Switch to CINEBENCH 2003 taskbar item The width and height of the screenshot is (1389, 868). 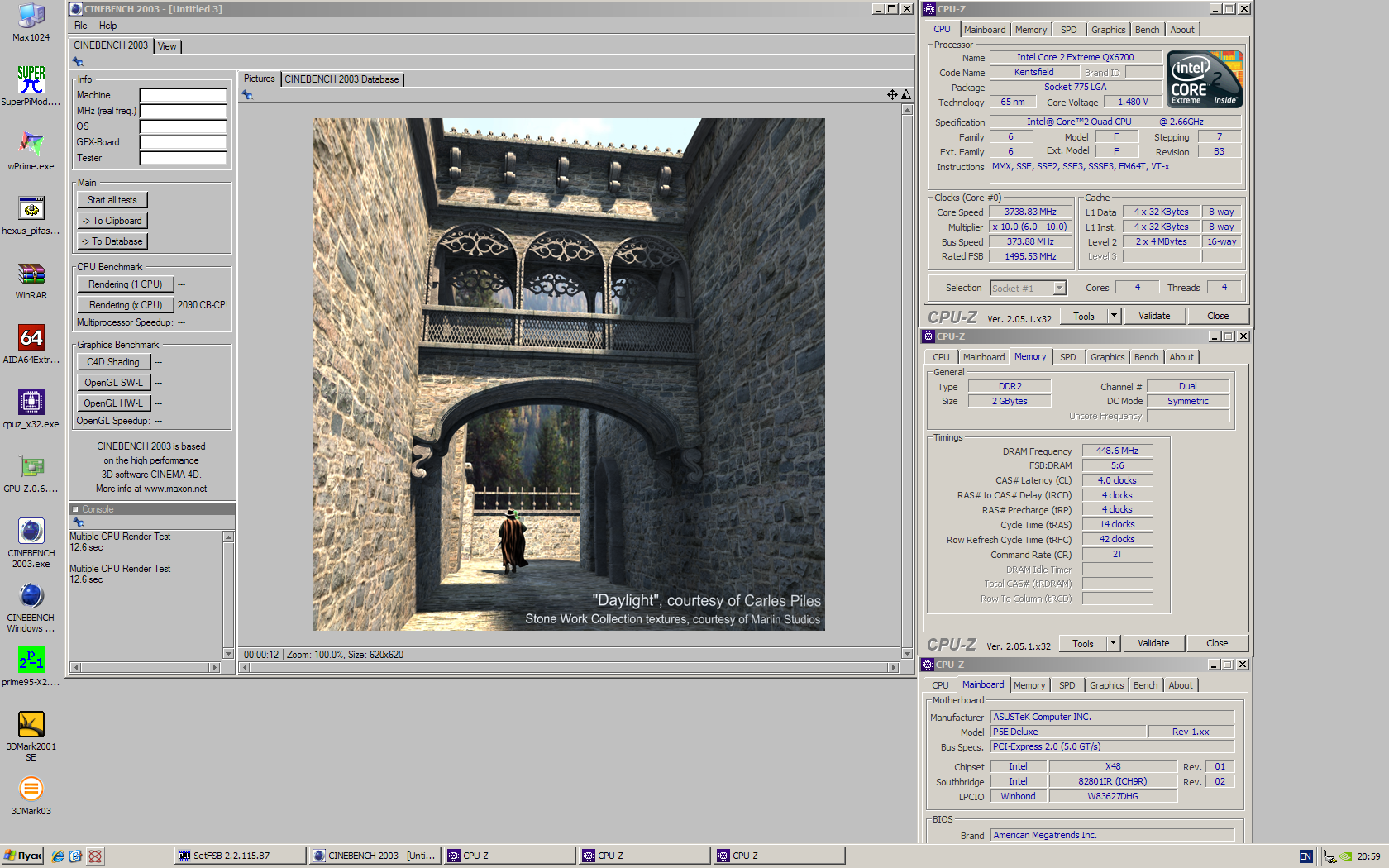coord(375,856)
